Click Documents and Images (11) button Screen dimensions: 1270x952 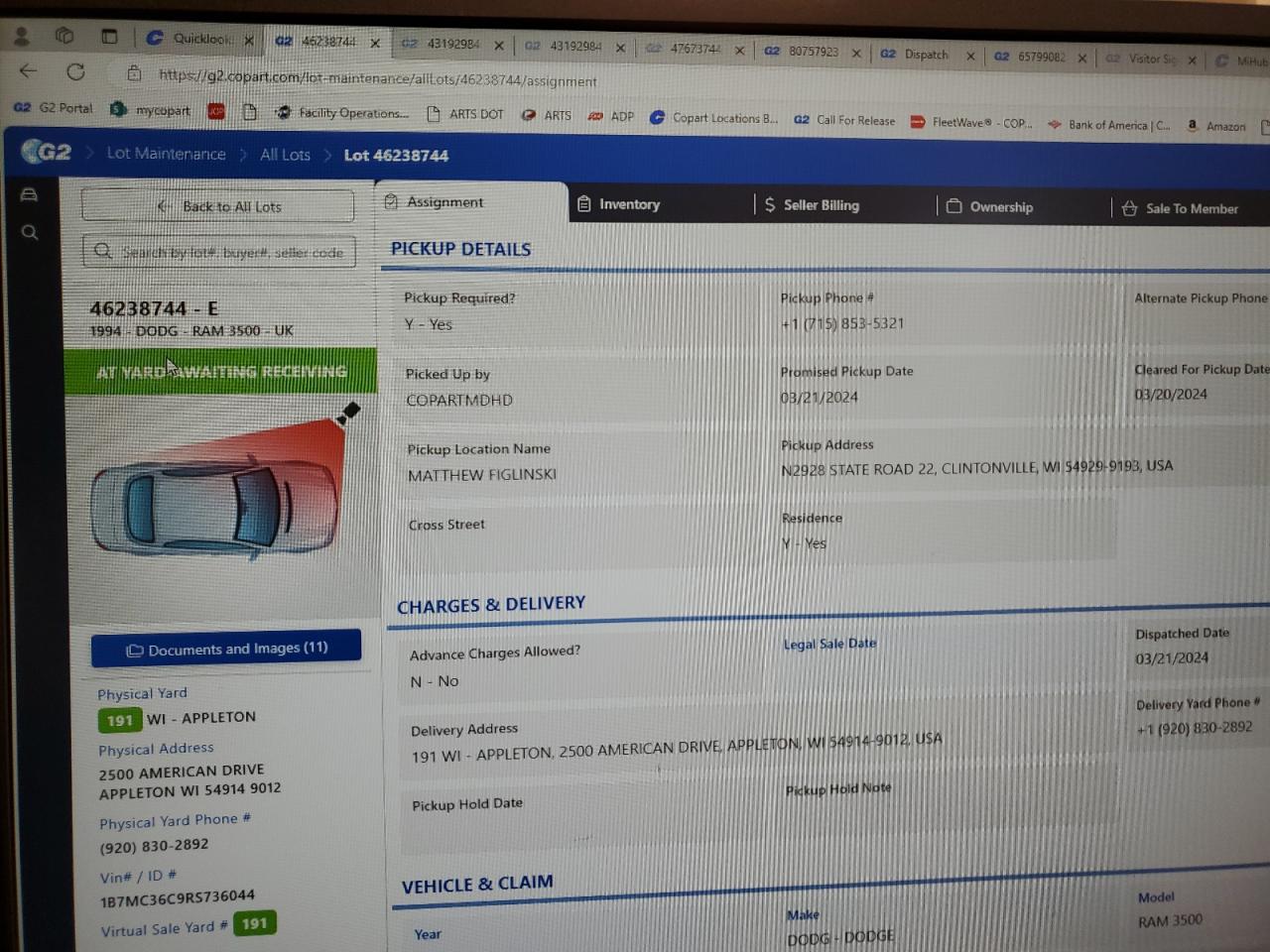[x=226, y=649]
